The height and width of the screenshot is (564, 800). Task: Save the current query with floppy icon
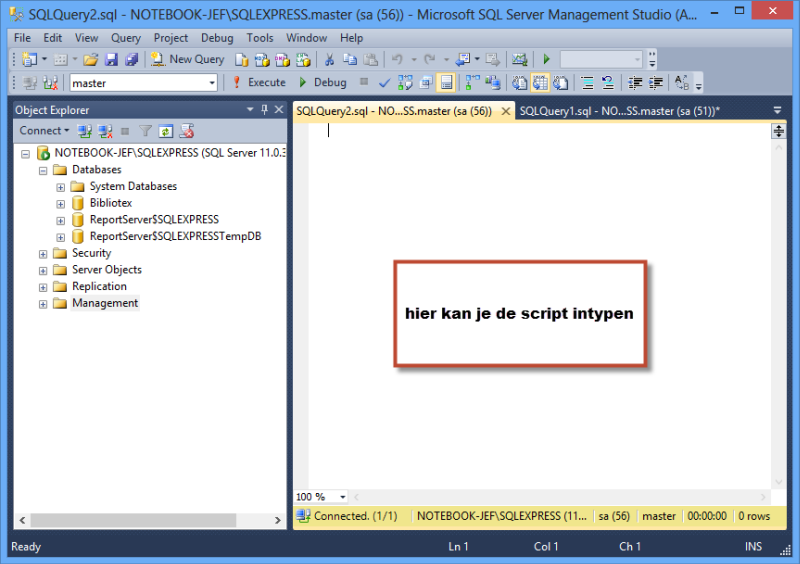pos(111,60)
